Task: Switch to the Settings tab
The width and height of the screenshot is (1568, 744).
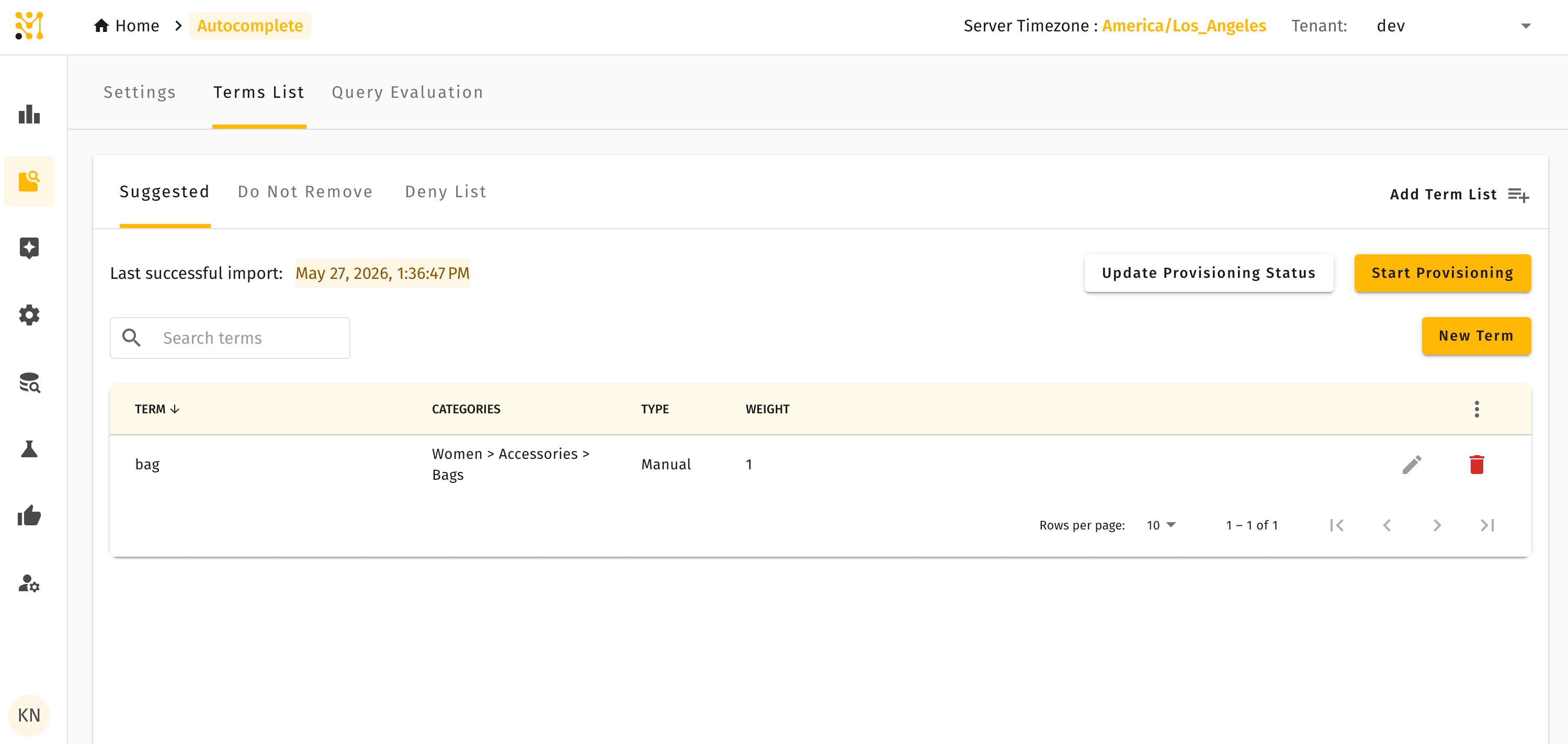Action: [x=140, y=92]
